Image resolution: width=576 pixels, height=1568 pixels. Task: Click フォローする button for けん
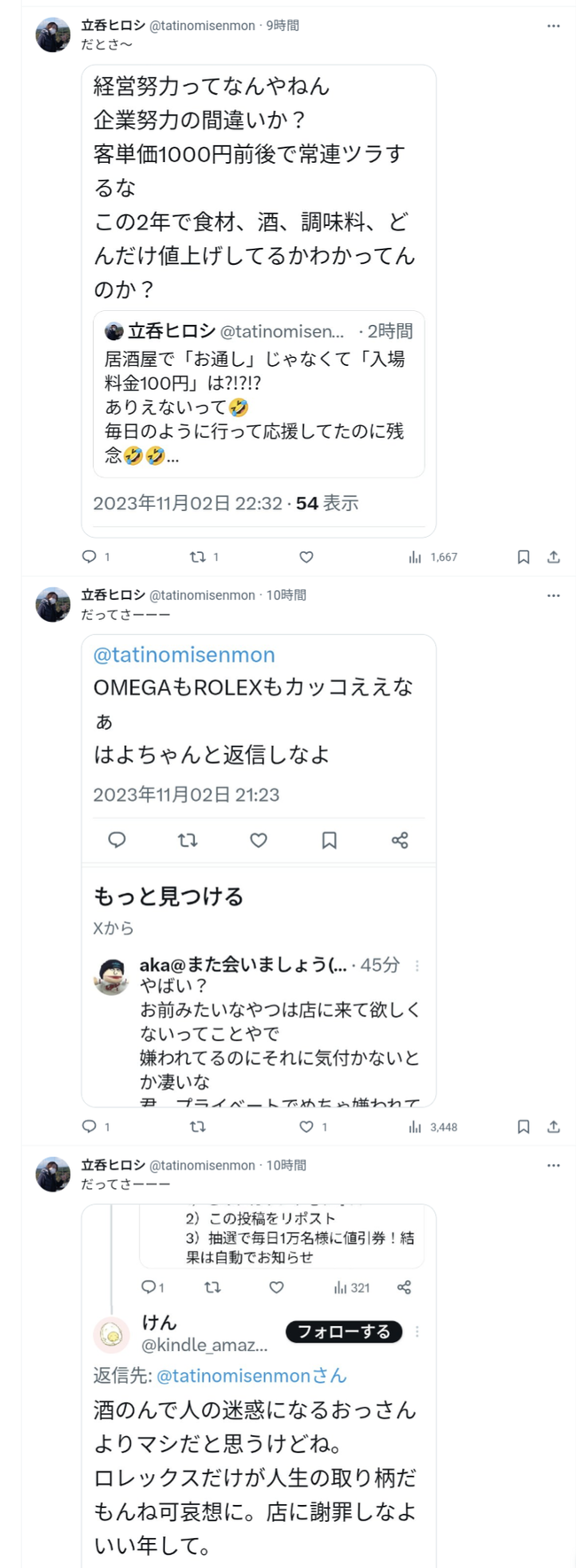pyautogui.click(x=344, y=1331)
